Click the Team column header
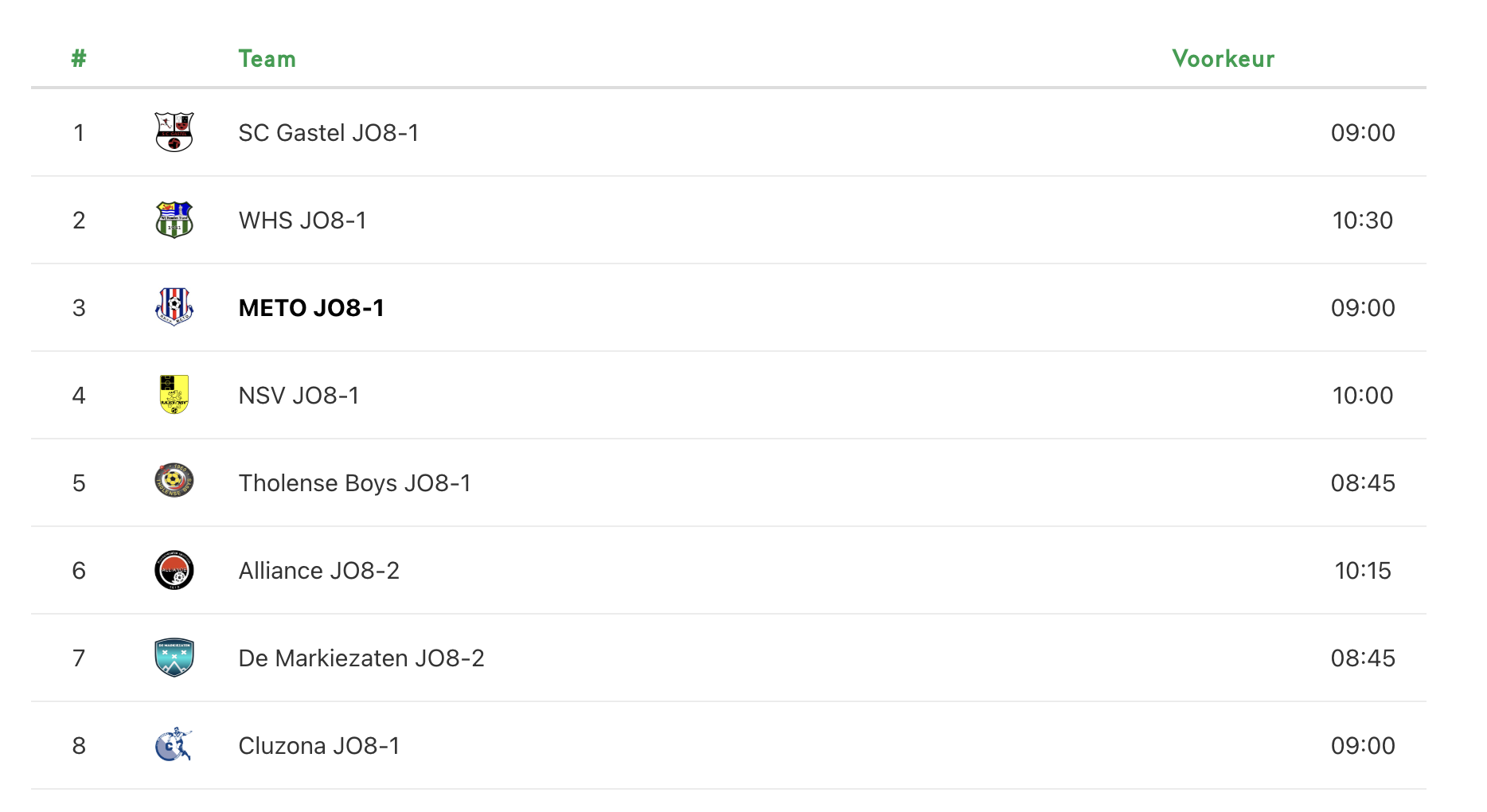The width and height of the screenshot is (1487, 812). pos(267,59)
